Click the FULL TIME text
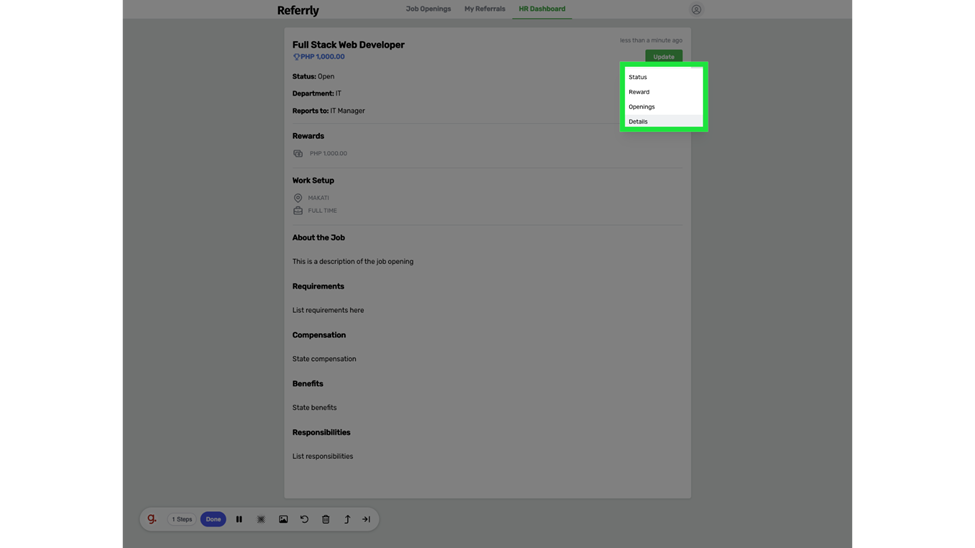 tap(322, 211)
